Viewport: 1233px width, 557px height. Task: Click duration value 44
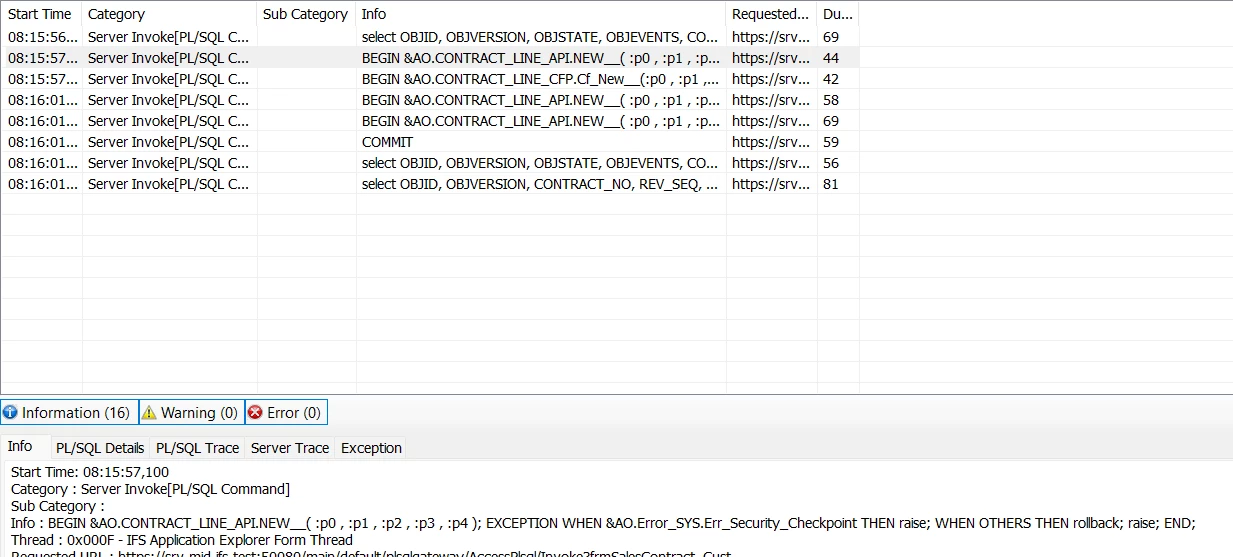[831, 58]
